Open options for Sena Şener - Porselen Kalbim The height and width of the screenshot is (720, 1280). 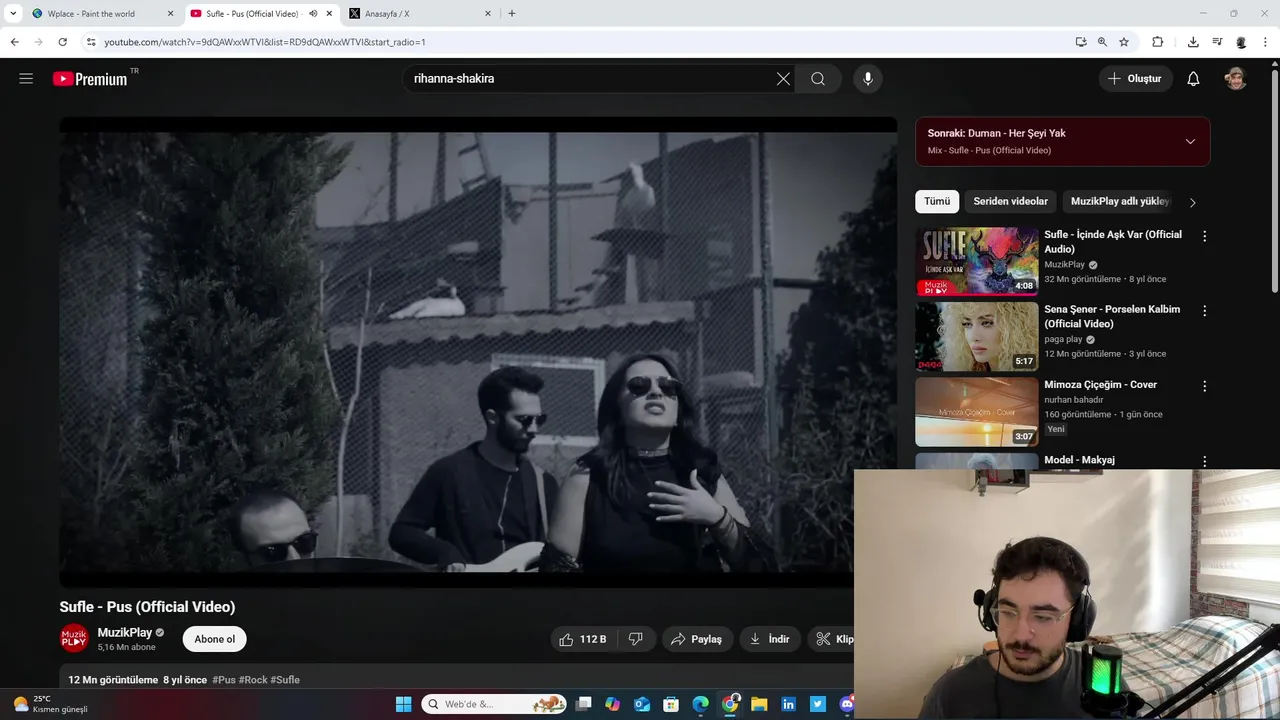[x=1204, y=311]
